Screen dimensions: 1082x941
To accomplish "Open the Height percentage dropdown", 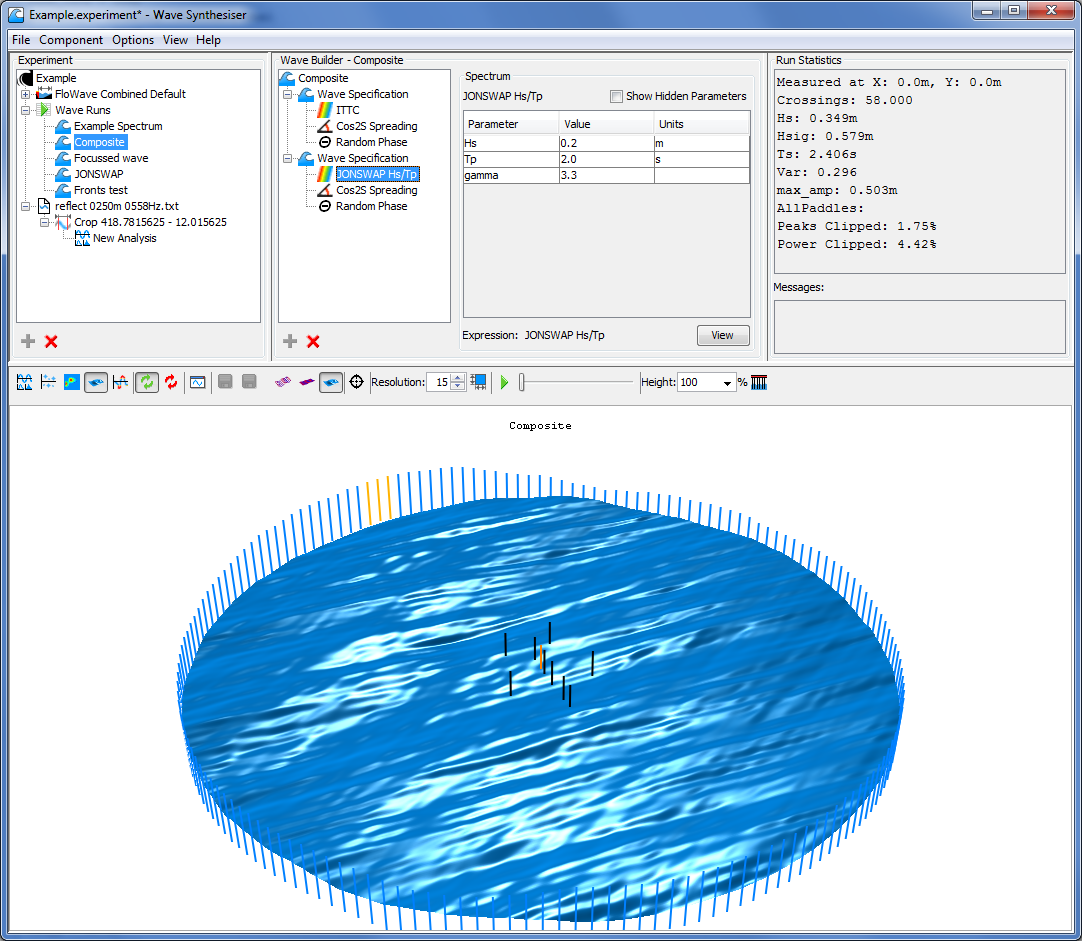I will (727, 383).
